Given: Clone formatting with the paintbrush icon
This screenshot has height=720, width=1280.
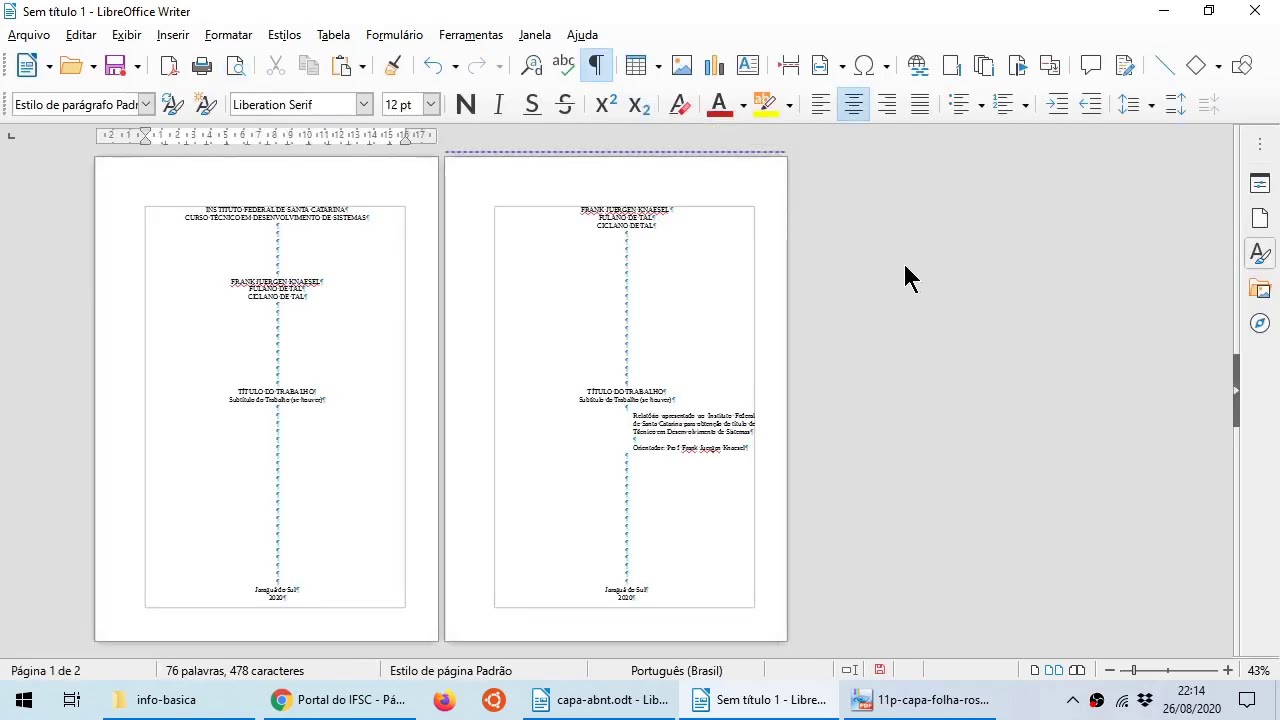Looking at the screenshot, I should (393, 66).
